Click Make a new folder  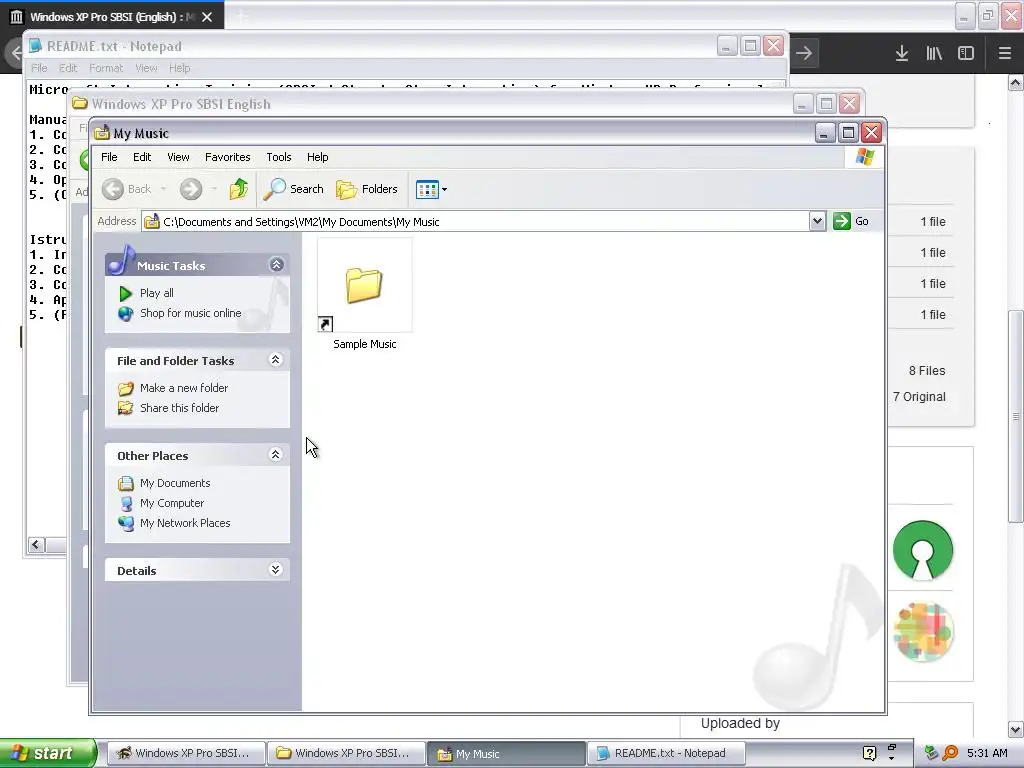click(x=184, y=388)
